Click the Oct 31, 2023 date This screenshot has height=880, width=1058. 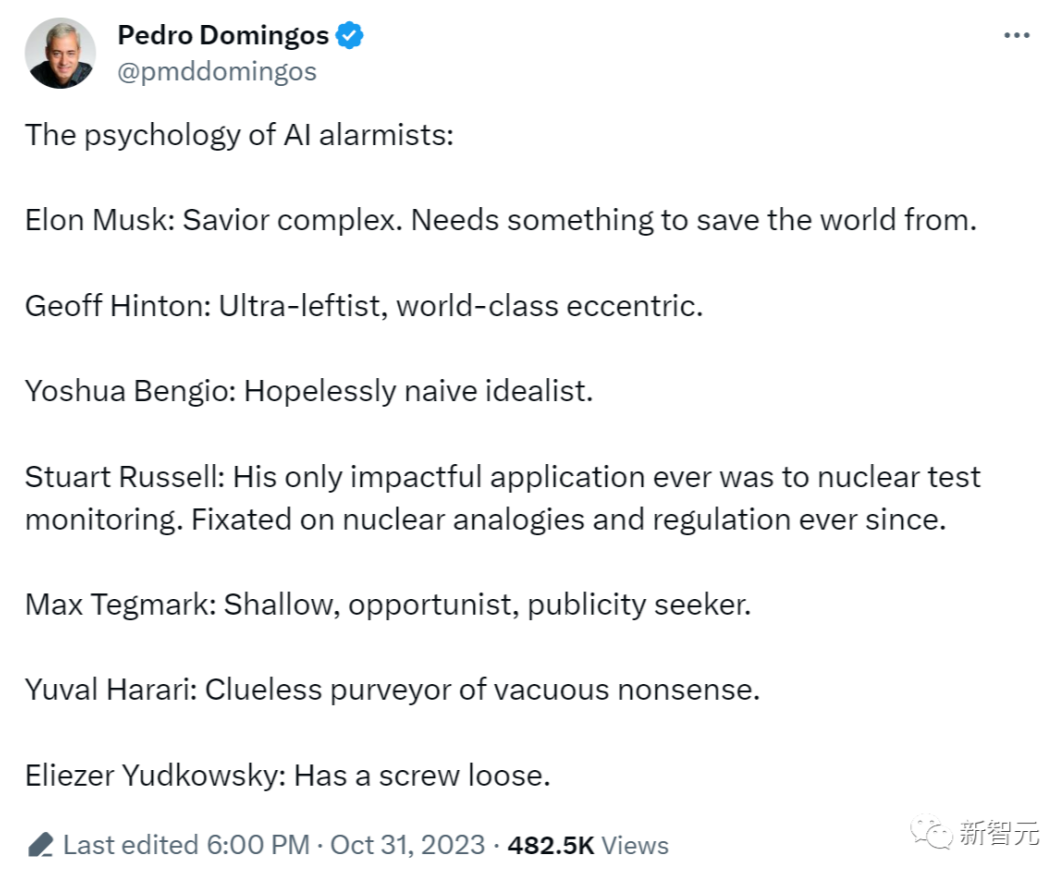click(x=407, y=845)
